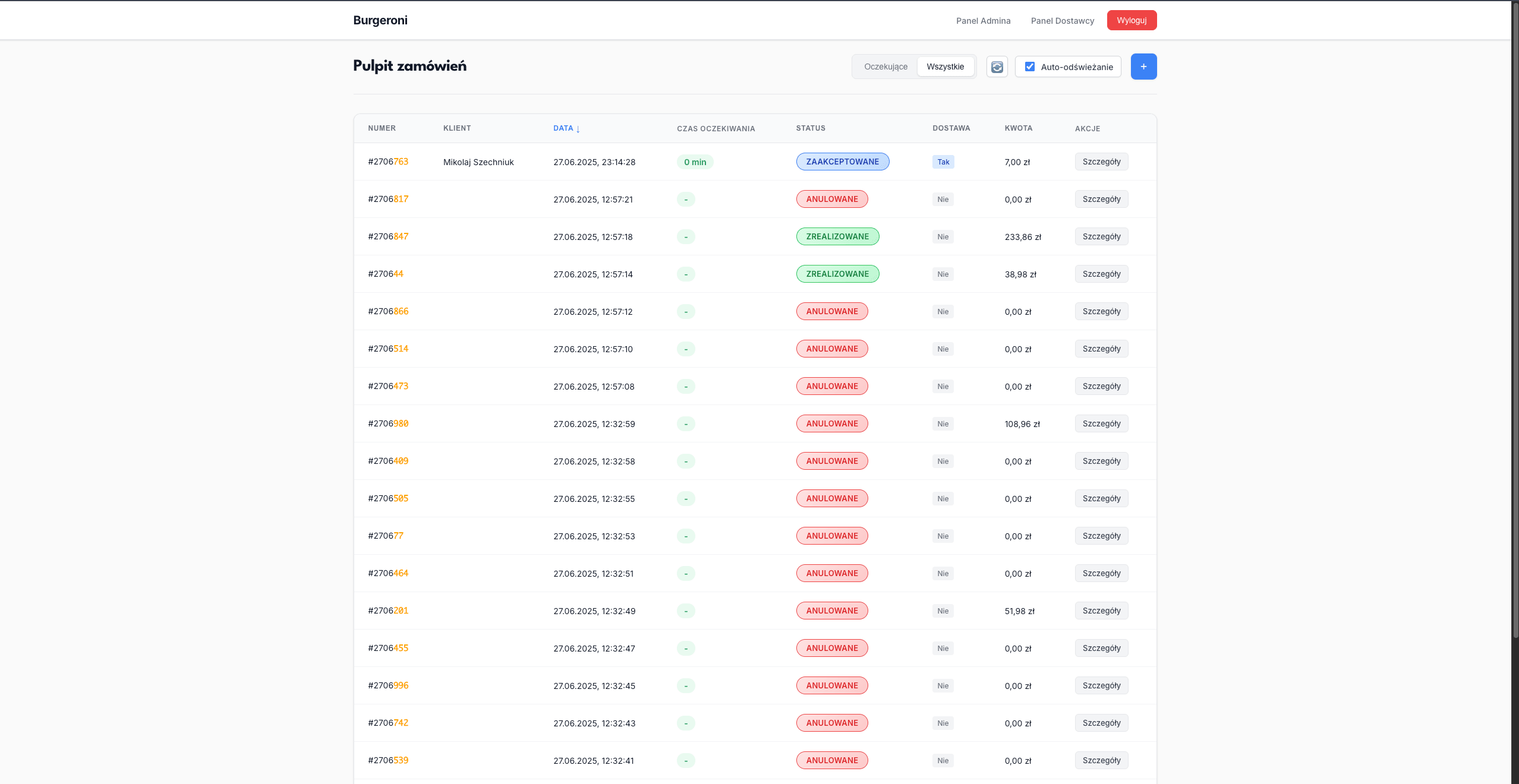Click order number #2706980

click(388, 423)
